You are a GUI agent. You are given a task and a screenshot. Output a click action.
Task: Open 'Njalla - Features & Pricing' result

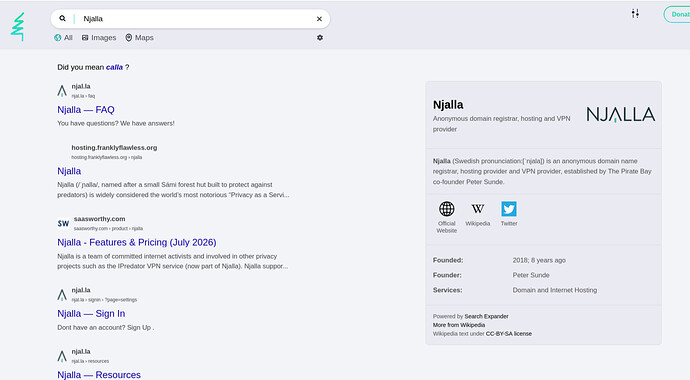point(137,242)
